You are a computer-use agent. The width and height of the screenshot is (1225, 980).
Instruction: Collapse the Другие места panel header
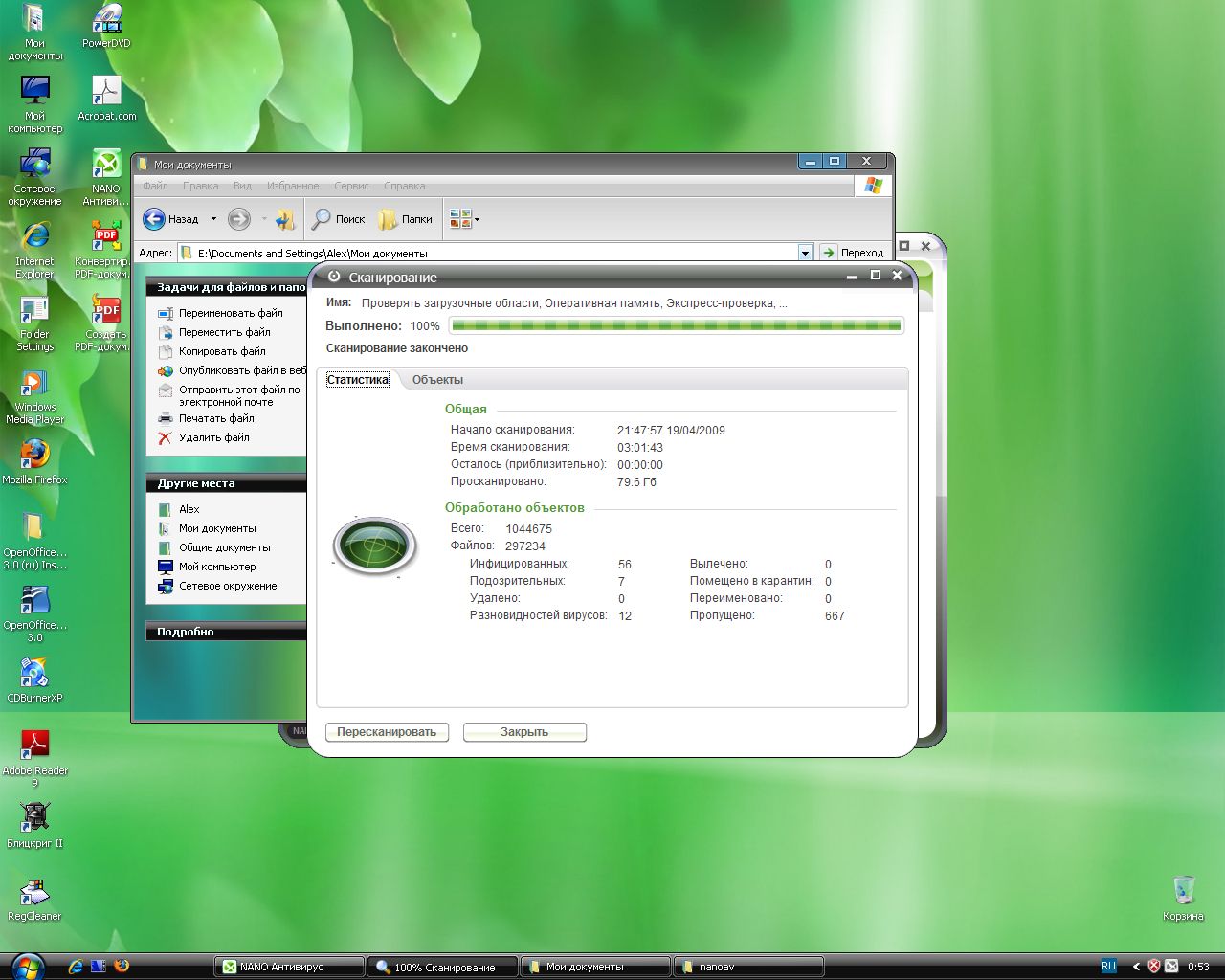point(226,483)
